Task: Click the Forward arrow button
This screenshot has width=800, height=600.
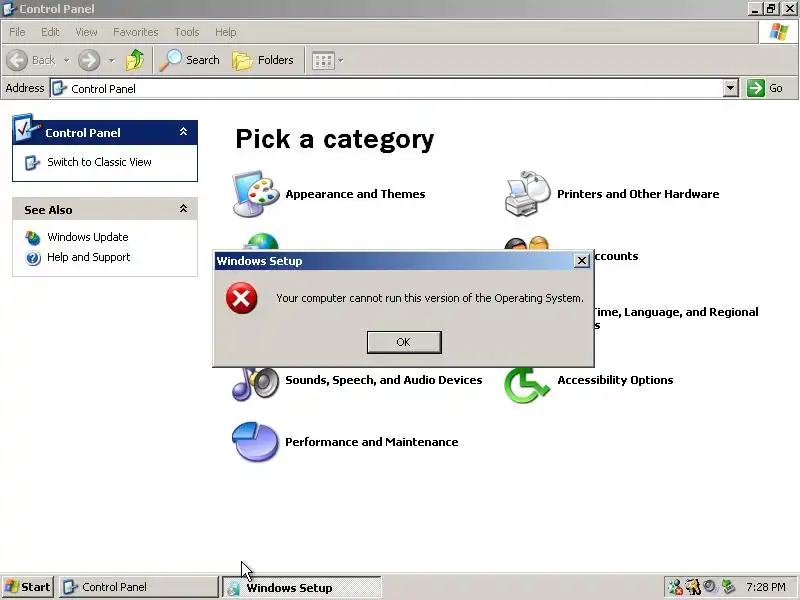Action: pyautogui.click(x=89, y=60)
